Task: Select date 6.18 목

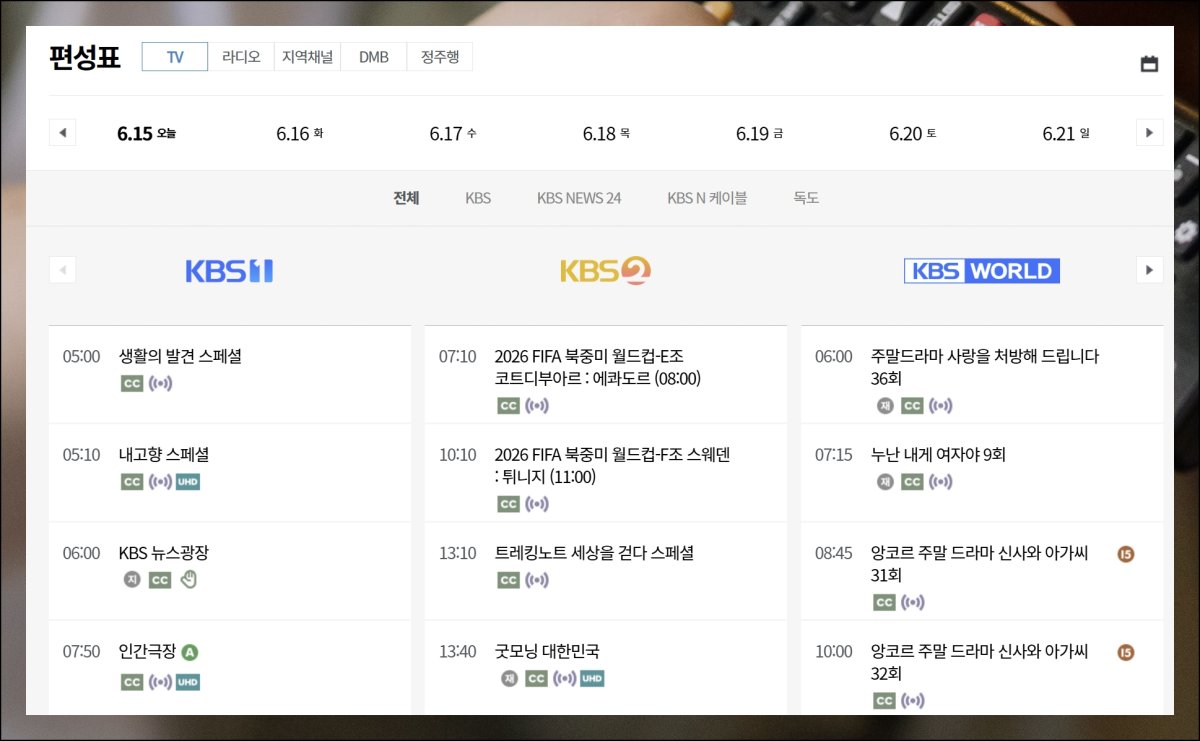Action: click(x=606, y=133)
